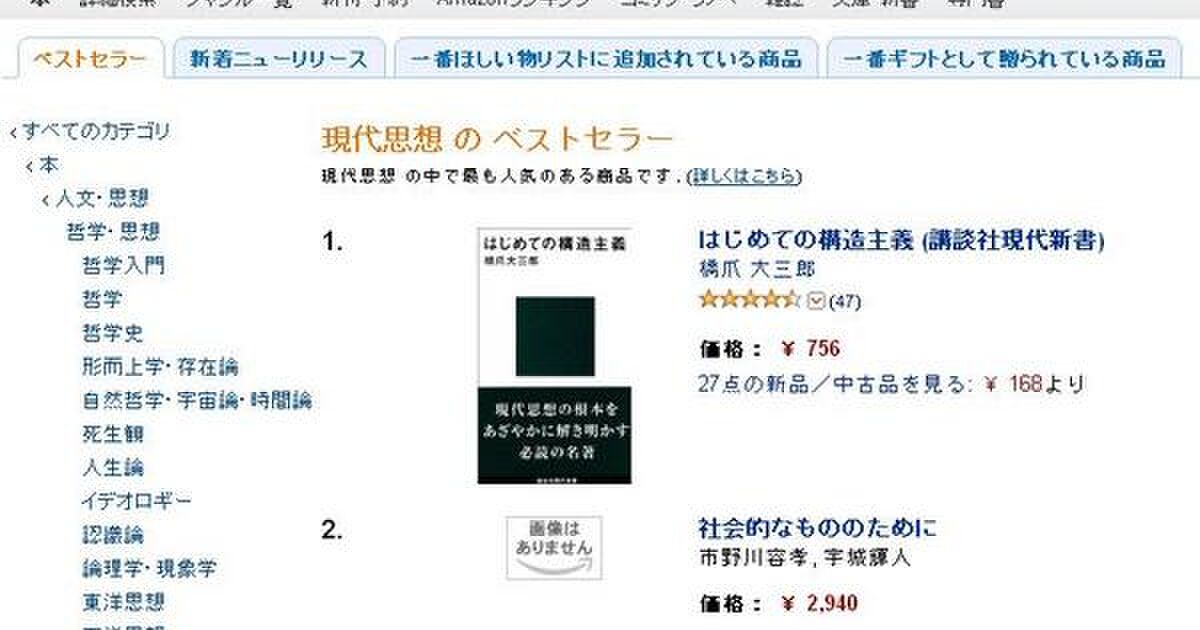The width and height of the screenshot is (1200, 630).
Task: Open the 東洋思想 category
Action: (123, 602)
